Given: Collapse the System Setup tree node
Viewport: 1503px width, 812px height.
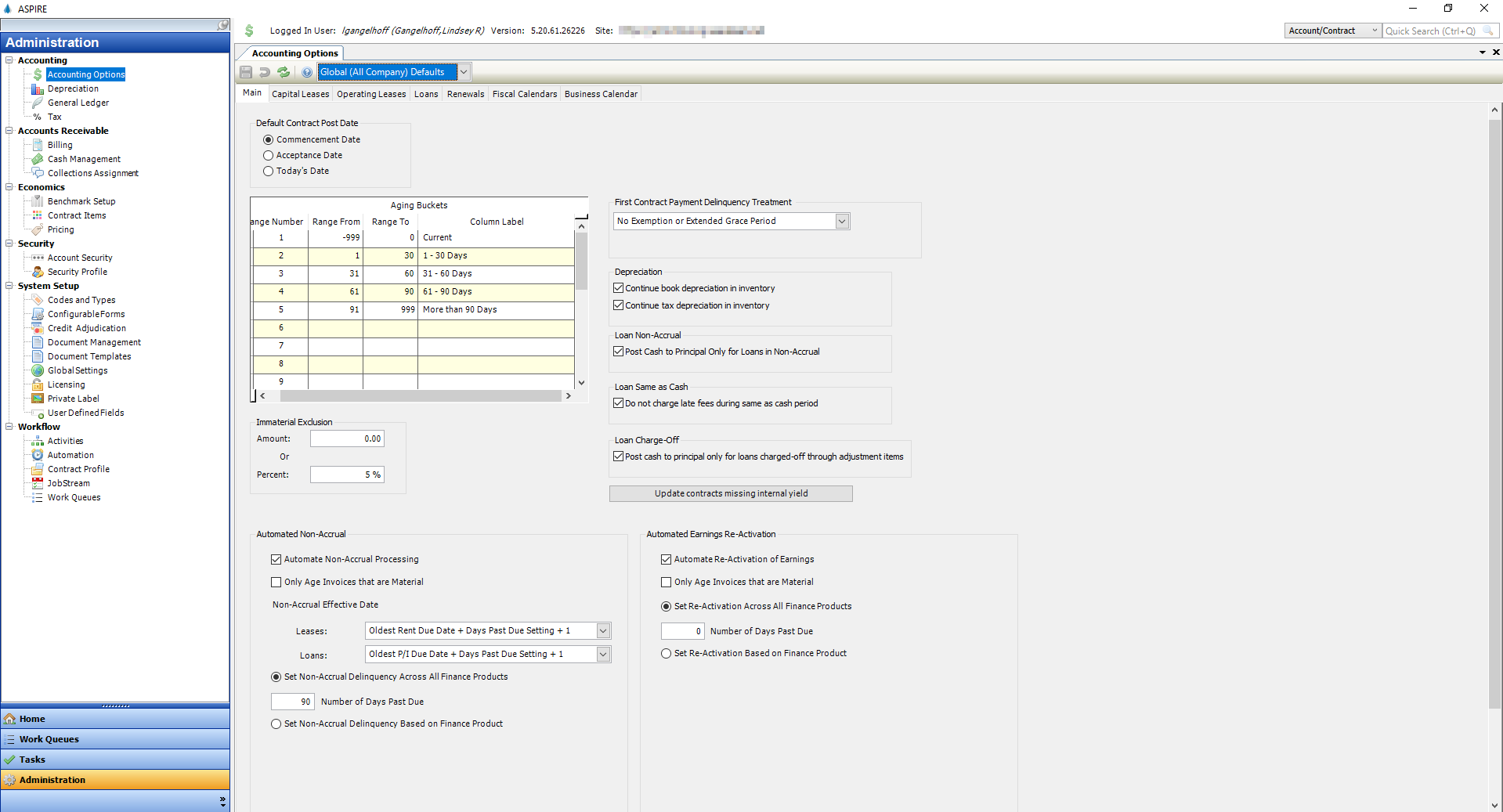Looking at the screenshot, I should click(x=9, y=286).
